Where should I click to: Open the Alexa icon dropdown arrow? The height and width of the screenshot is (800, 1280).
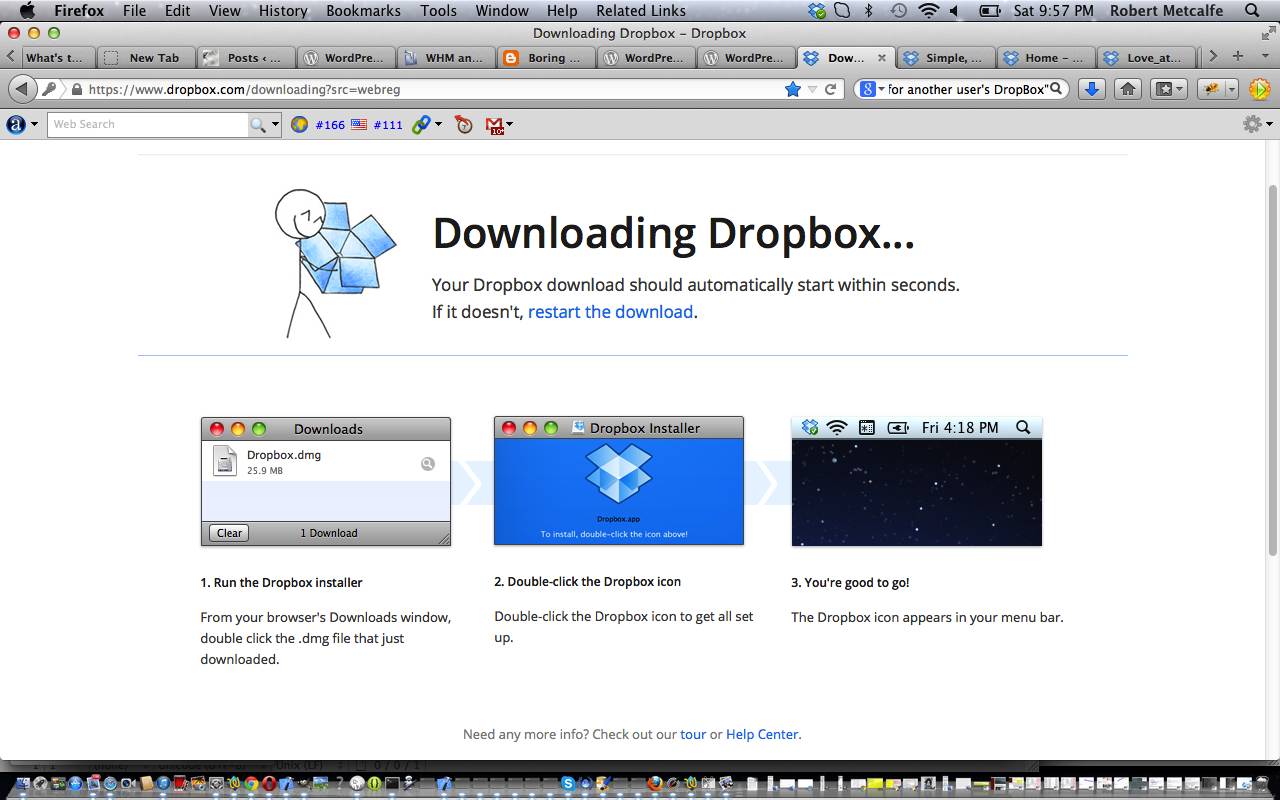35,124
